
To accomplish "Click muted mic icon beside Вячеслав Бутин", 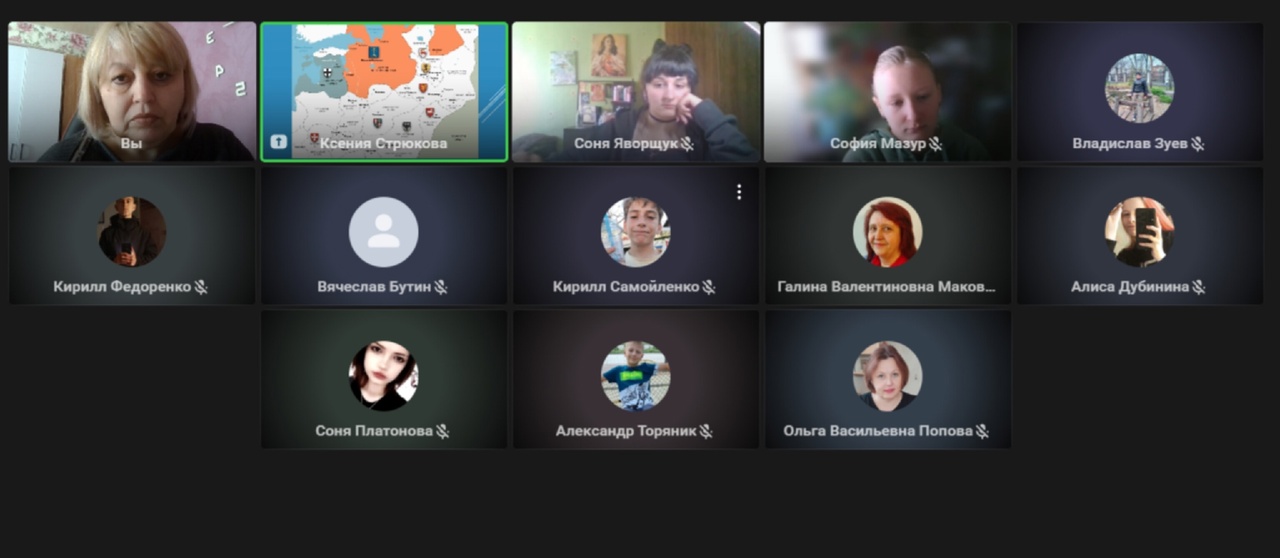I will tap(441, 287).
